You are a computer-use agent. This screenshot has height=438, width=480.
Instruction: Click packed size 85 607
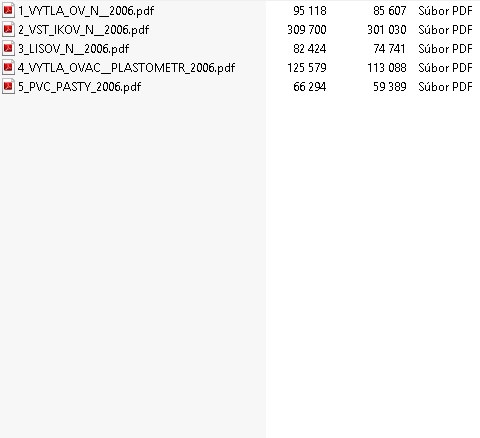[x=390, y=11]
